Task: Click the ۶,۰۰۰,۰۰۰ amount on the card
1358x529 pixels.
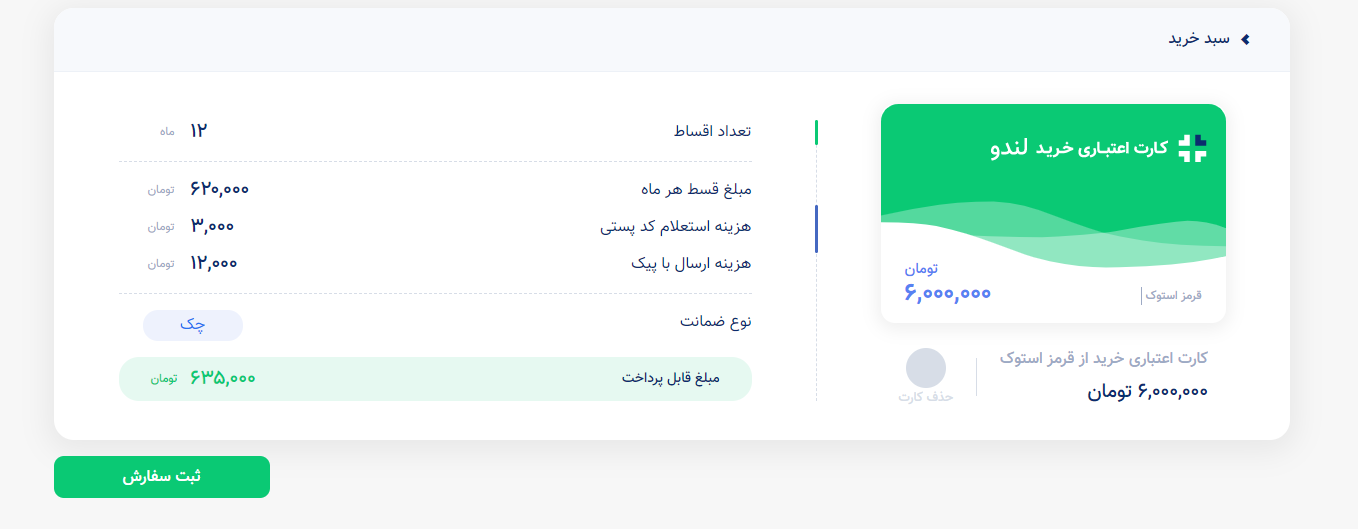Action: point(948,293)
